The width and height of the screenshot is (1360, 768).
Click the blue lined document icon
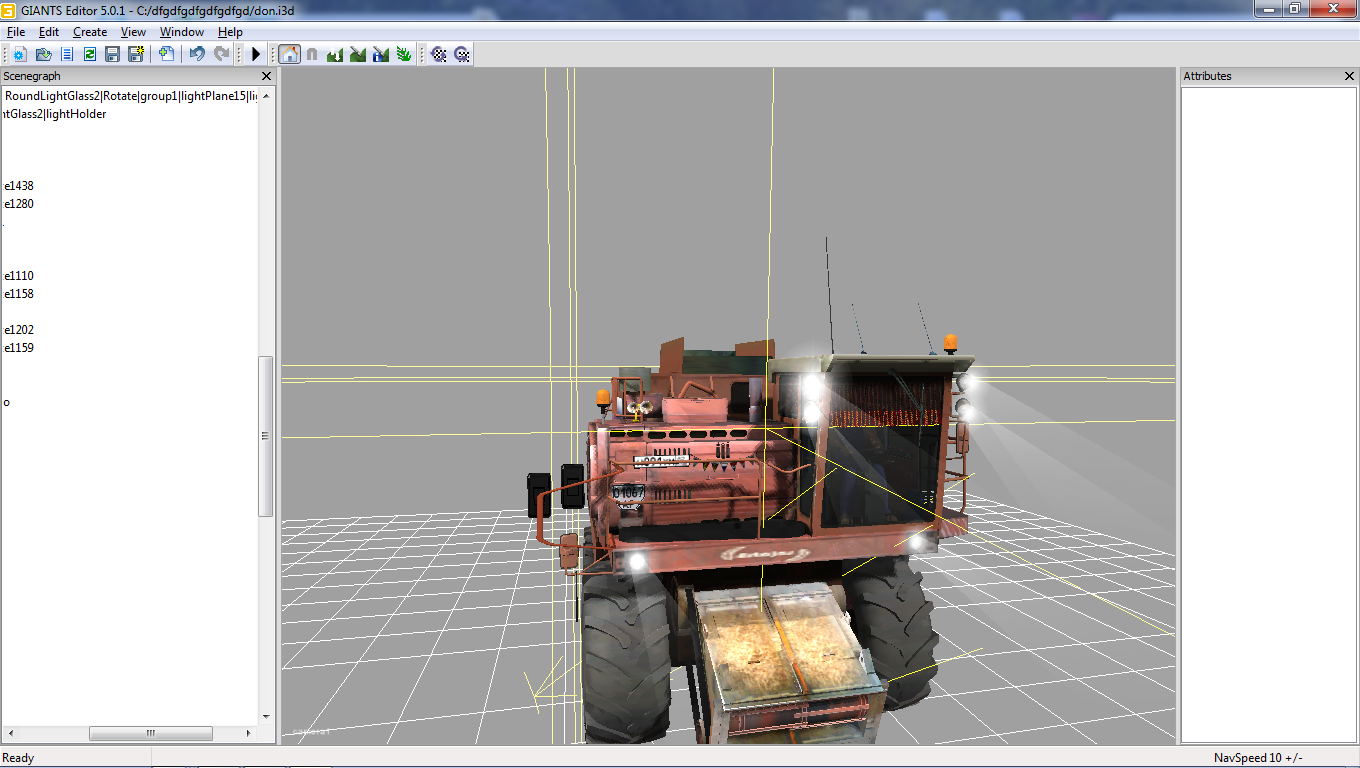point(66,54)
